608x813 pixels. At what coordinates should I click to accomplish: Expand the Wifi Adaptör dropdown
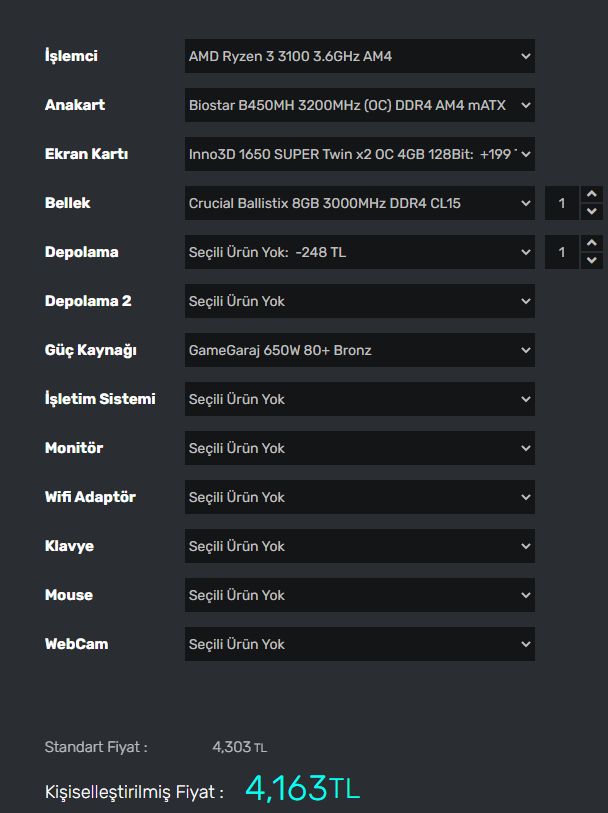point(359,497)
